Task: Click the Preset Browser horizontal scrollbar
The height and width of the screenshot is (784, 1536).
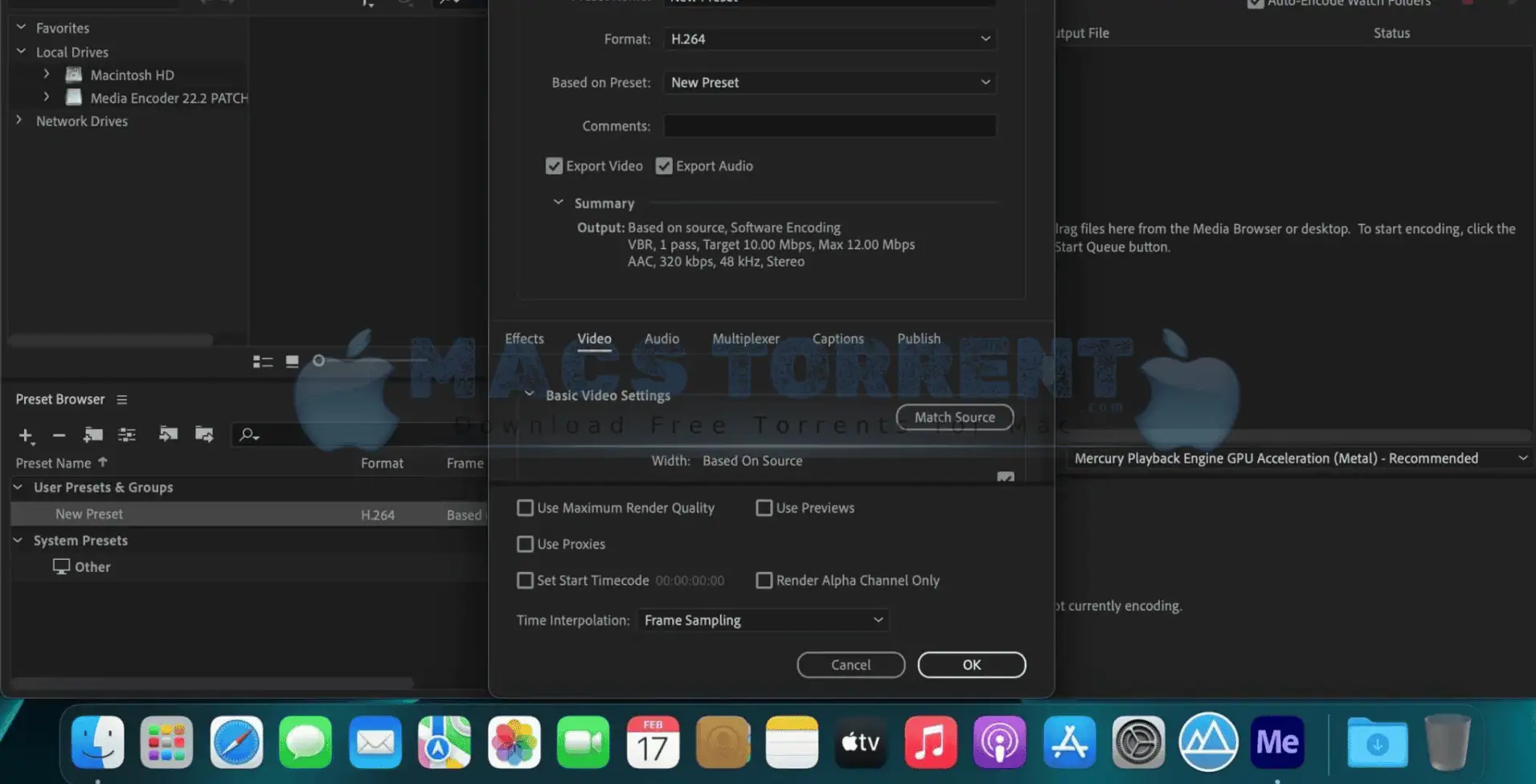Action: [212, 683]
